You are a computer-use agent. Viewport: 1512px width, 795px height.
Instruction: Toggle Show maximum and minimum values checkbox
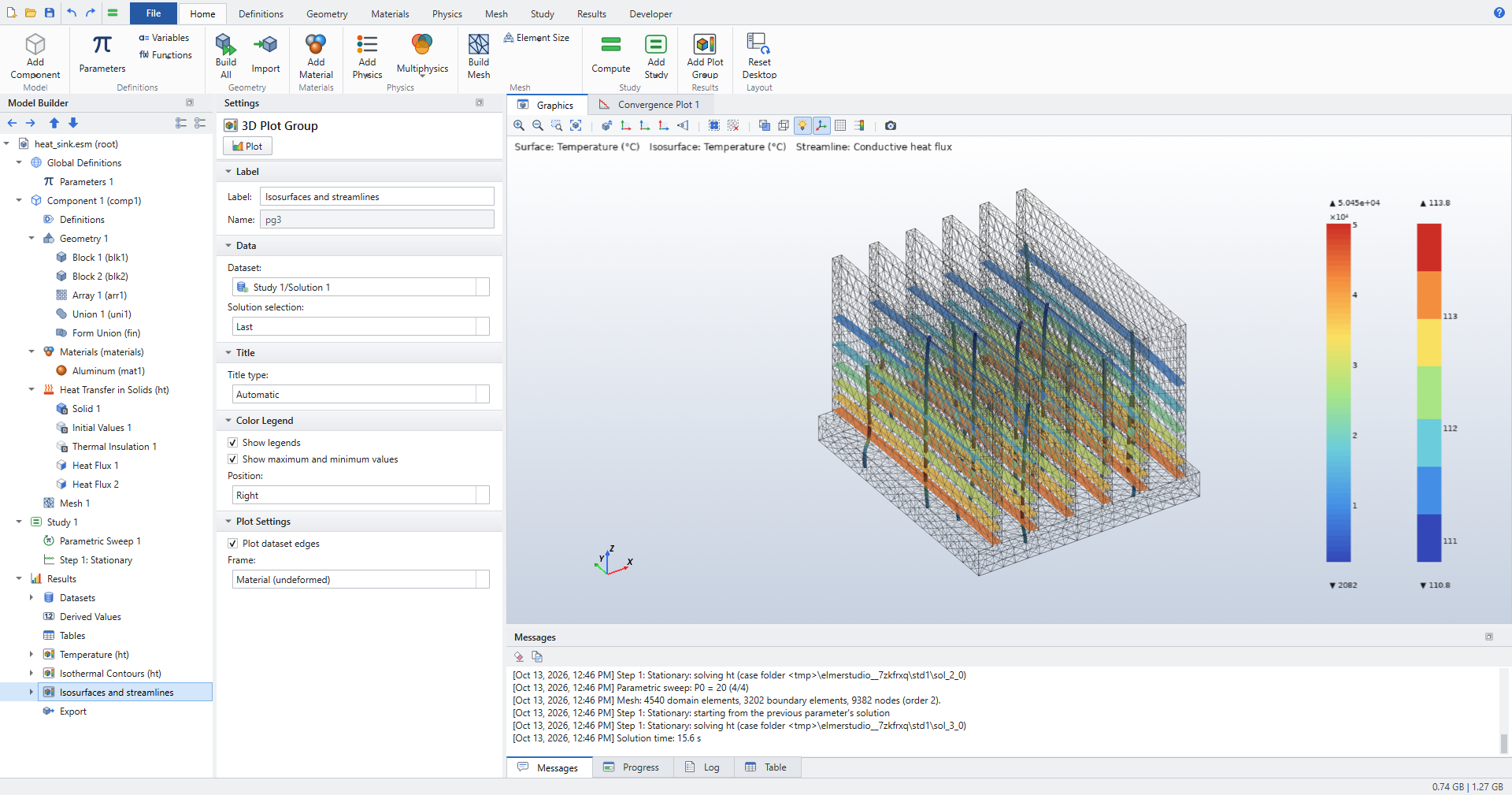[x=233, y=459]
